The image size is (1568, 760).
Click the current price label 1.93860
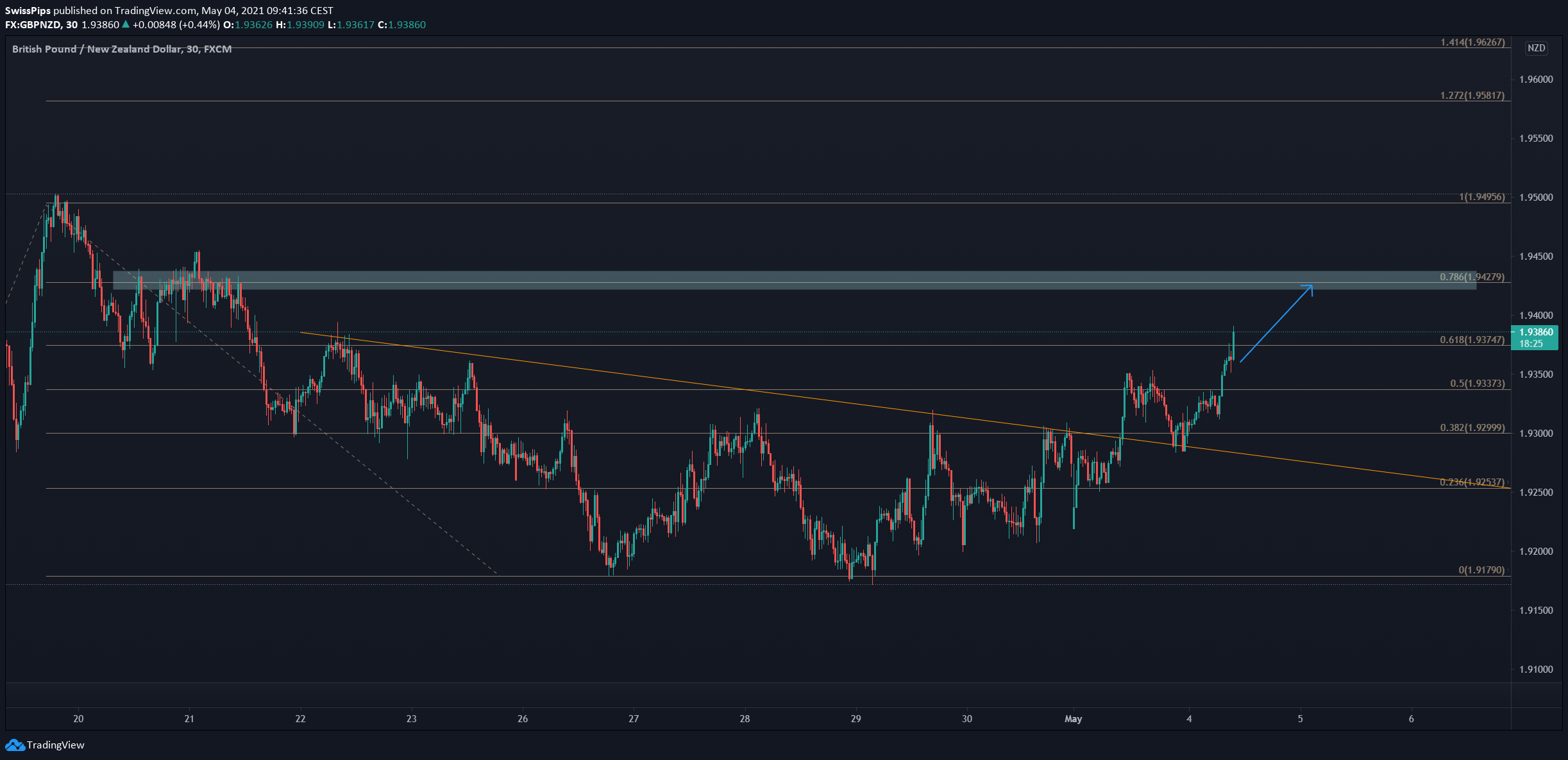tap(1536, 332)
